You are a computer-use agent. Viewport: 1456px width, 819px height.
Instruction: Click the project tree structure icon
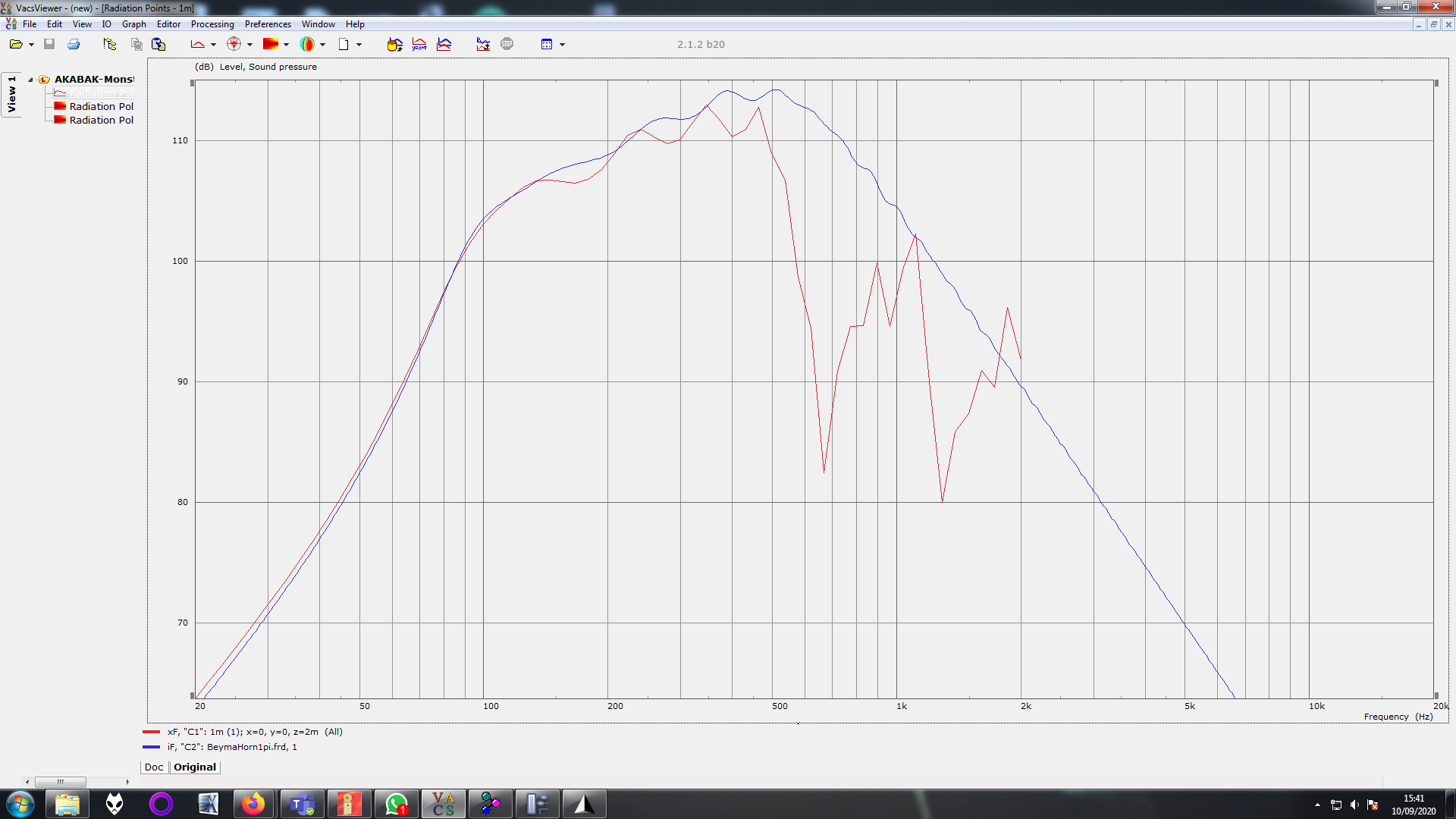click(x=110, y=45)
